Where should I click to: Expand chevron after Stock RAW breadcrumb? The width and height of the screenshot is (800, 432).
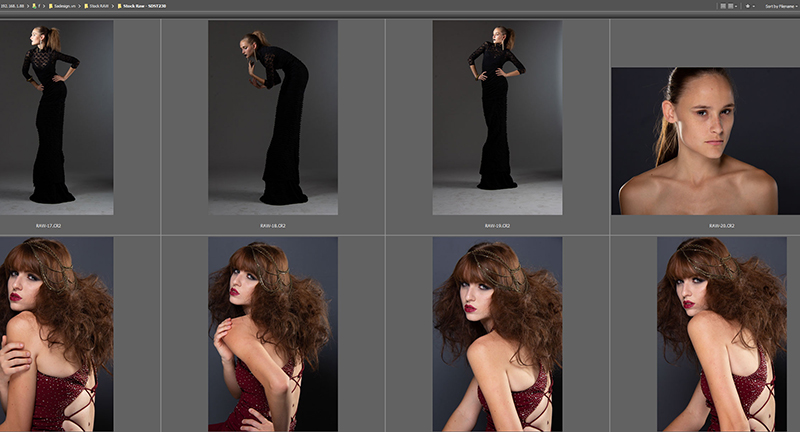[x=112, y=6]
